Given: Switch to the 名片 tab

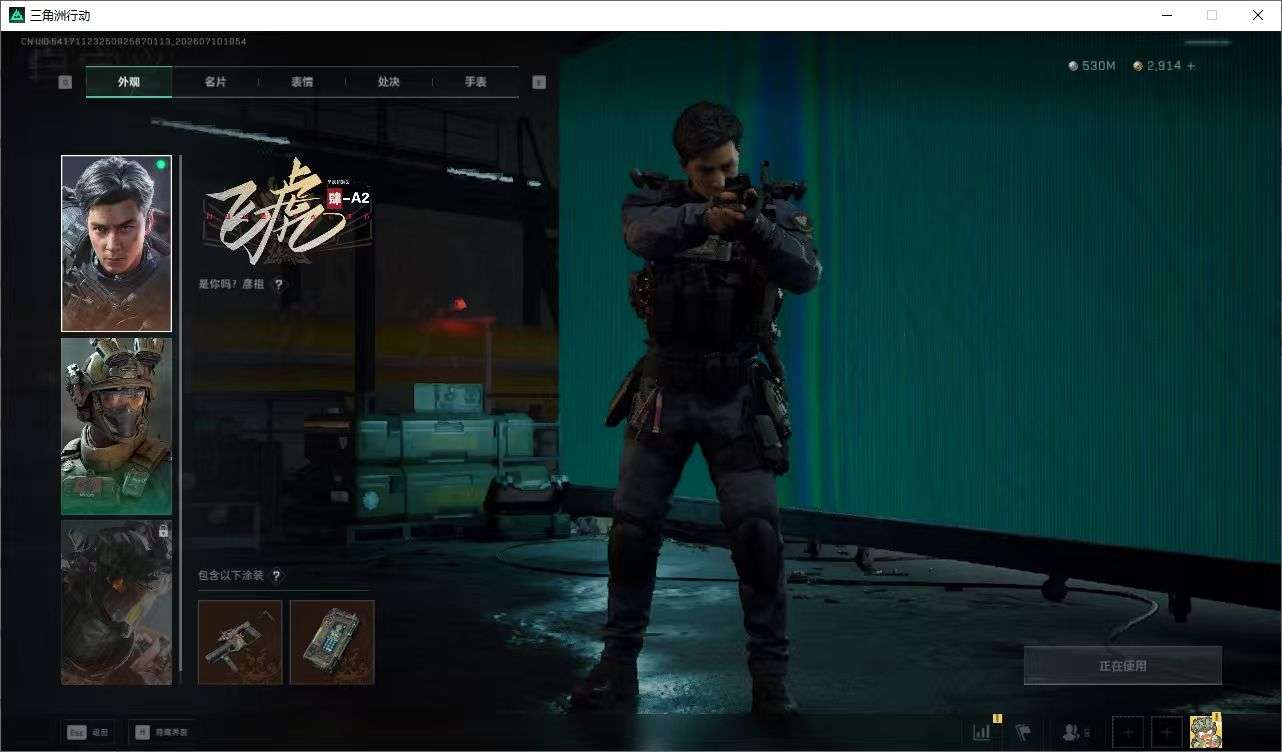Looking at the screenshot, I should click(215, 82).
